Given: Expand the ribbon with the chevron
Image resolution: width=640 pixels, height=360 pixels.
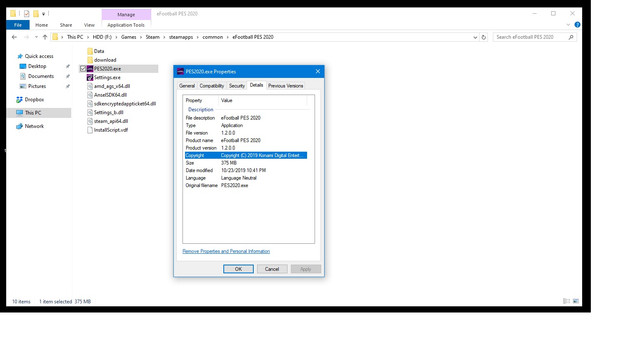Looking at the screenshot, I should 568,25.
